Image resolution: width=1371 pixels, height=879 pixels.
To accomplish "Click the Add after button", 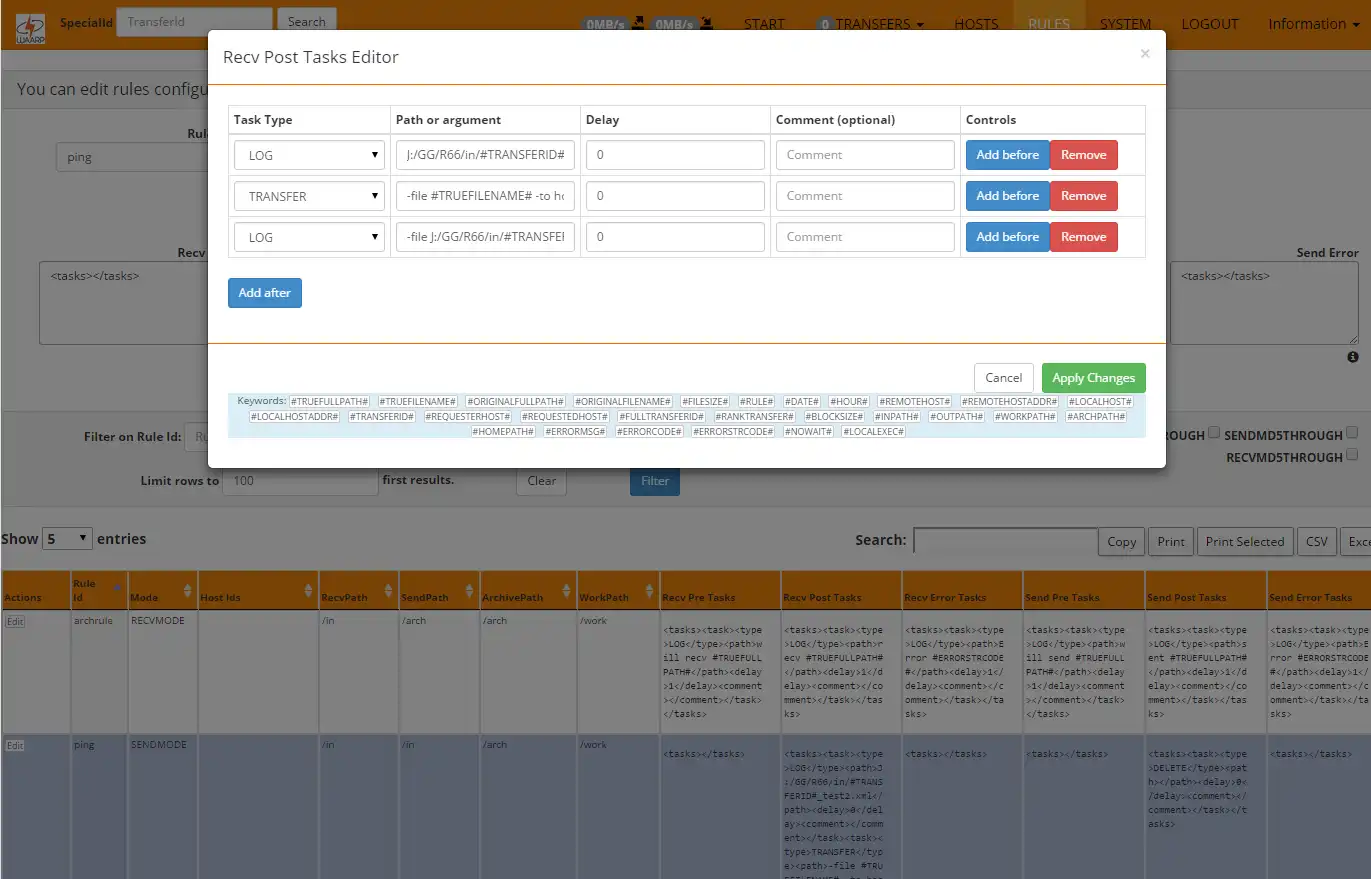I will tap(265, 293).
